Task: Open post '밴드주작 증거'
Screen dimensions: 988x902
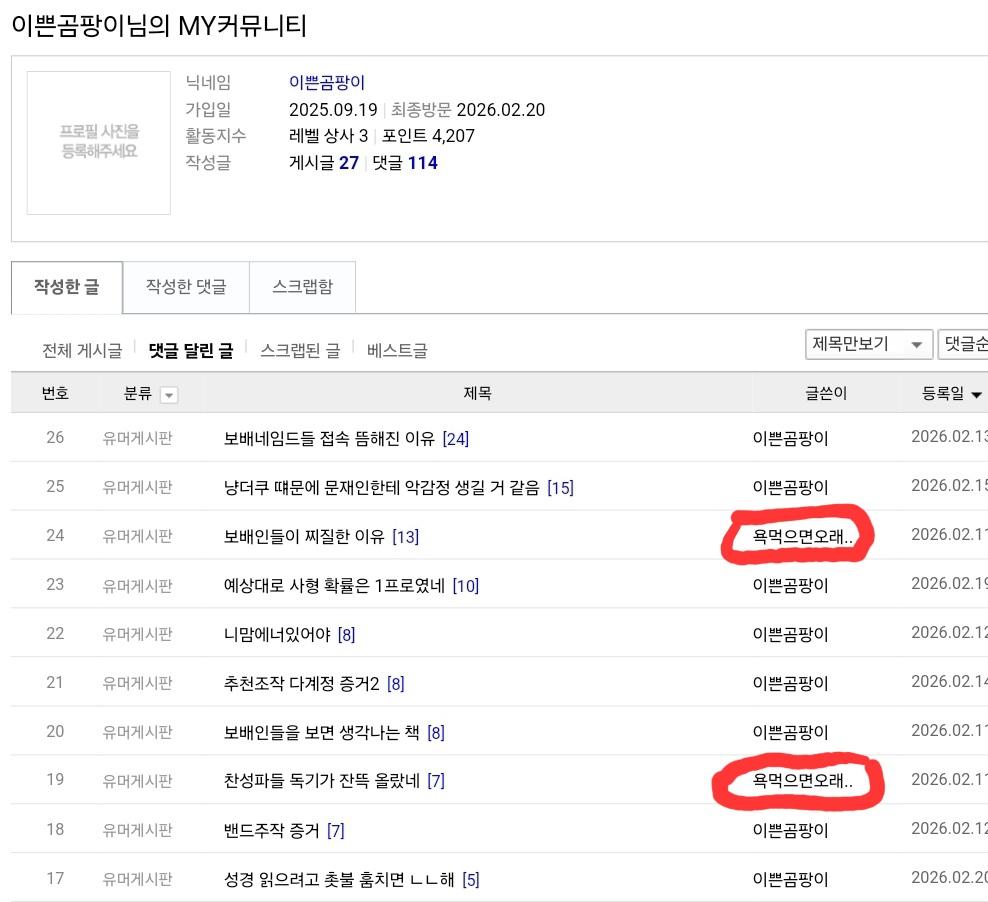Action: [275, 829]
